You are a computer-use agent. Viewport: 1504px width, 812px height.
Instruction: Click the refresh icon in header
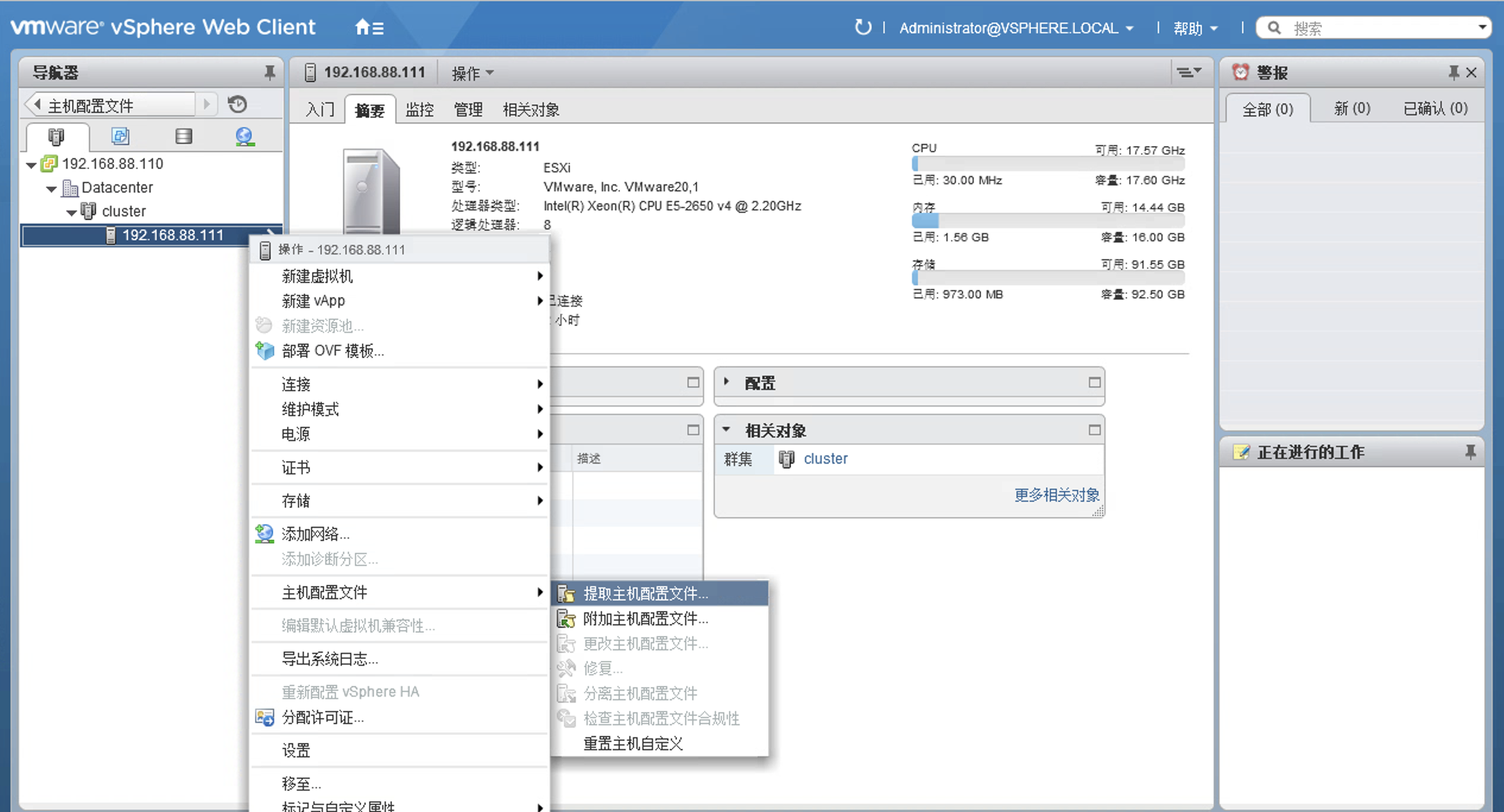tap(863, 28)
